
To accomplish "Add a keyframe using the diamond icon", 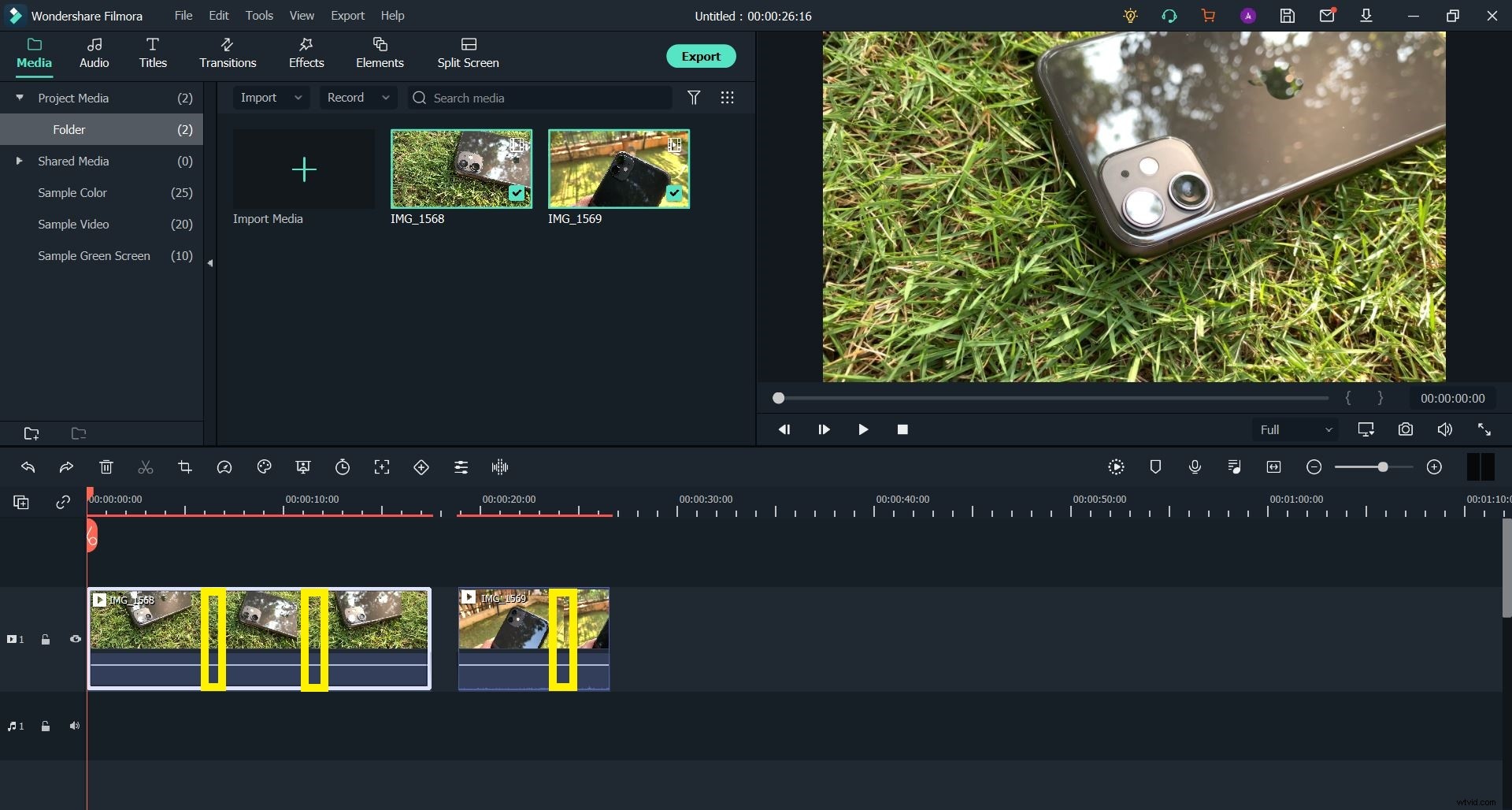I will coord(421,466).
